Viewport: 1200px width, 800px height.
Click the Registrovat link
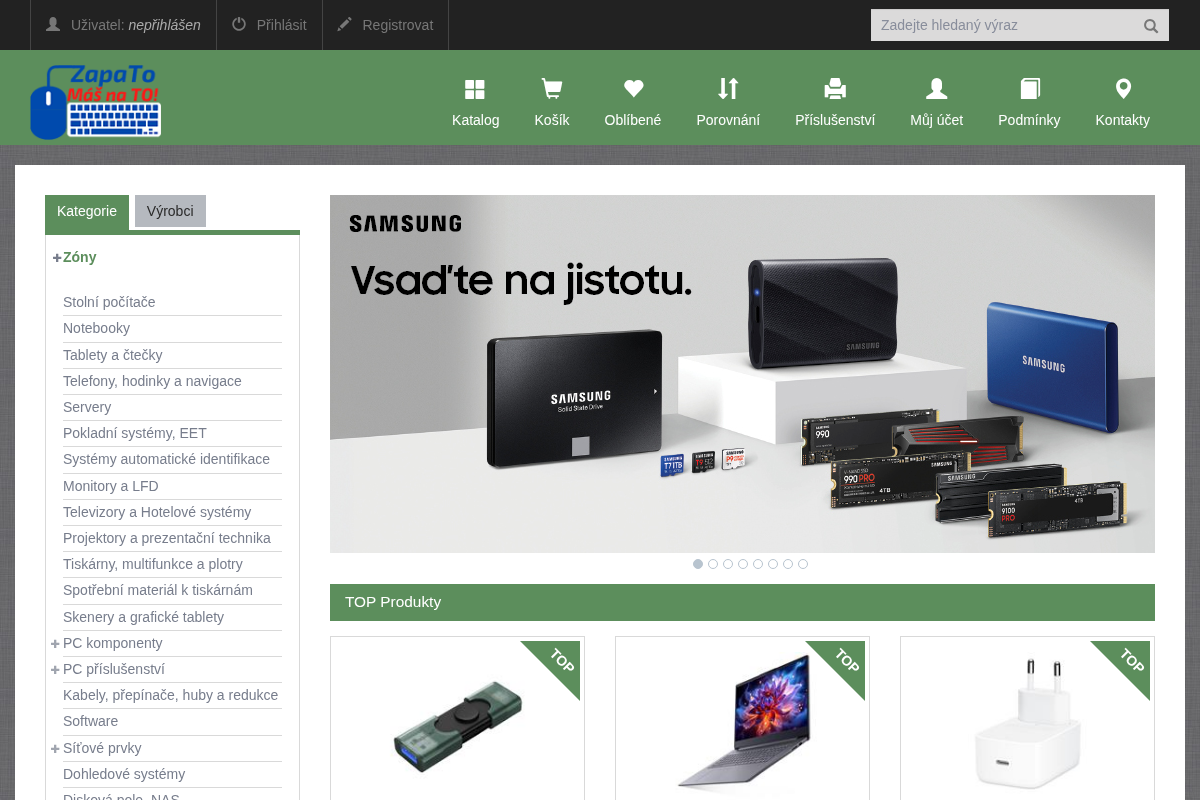click(x=398, y=25)
